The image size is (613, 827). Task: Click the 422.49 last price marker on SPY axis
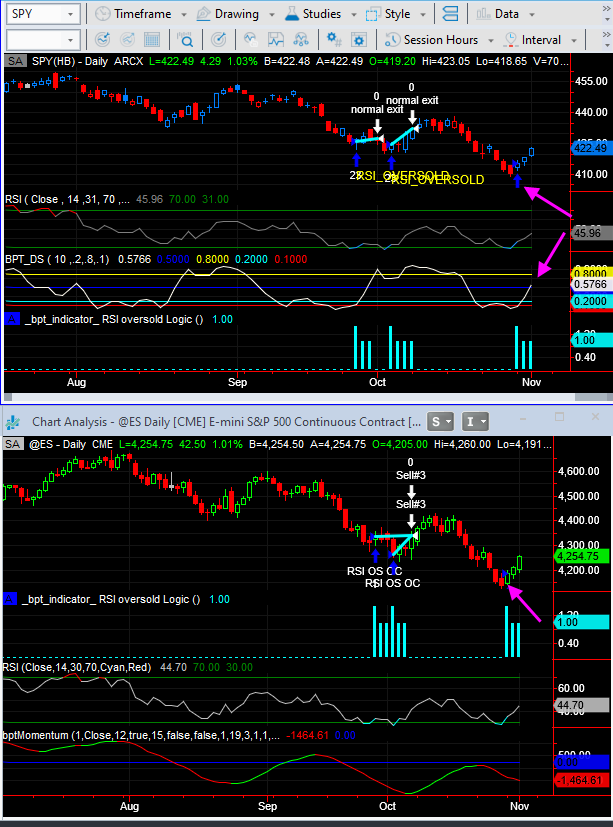pyautogui.click(x=591, y=148)
